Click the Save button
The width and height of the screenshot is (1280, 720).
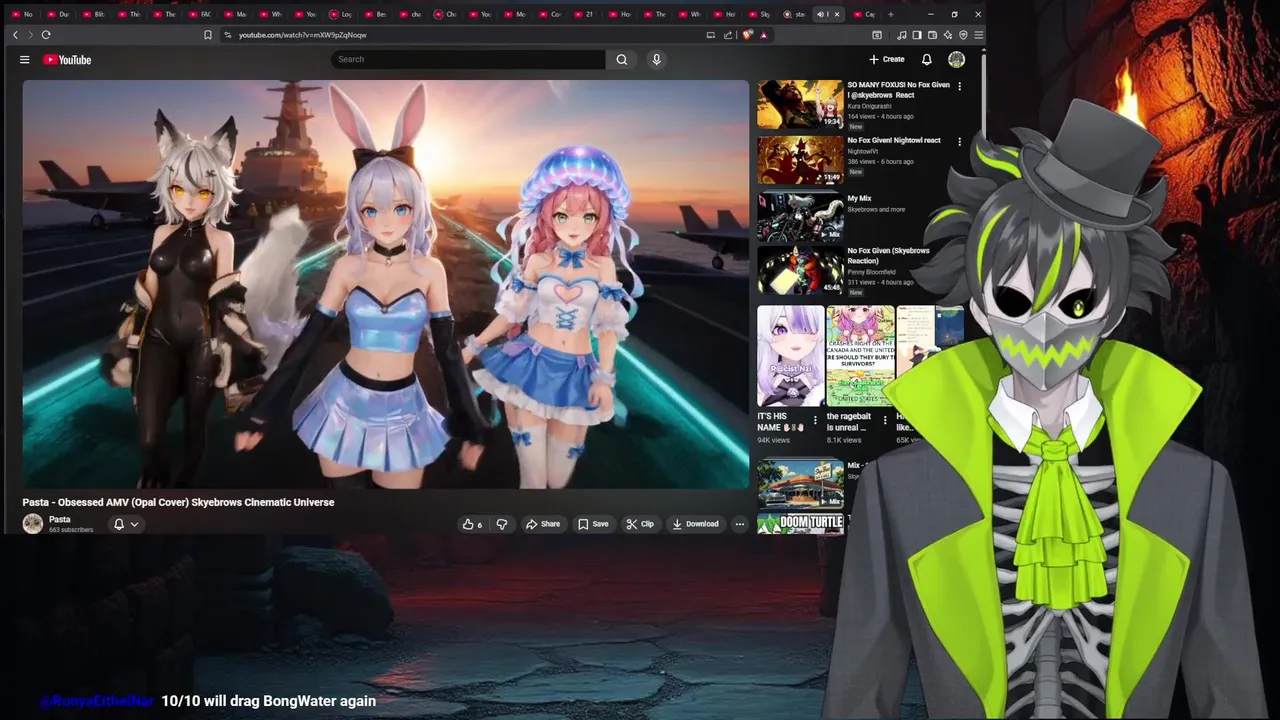(593, 524)
